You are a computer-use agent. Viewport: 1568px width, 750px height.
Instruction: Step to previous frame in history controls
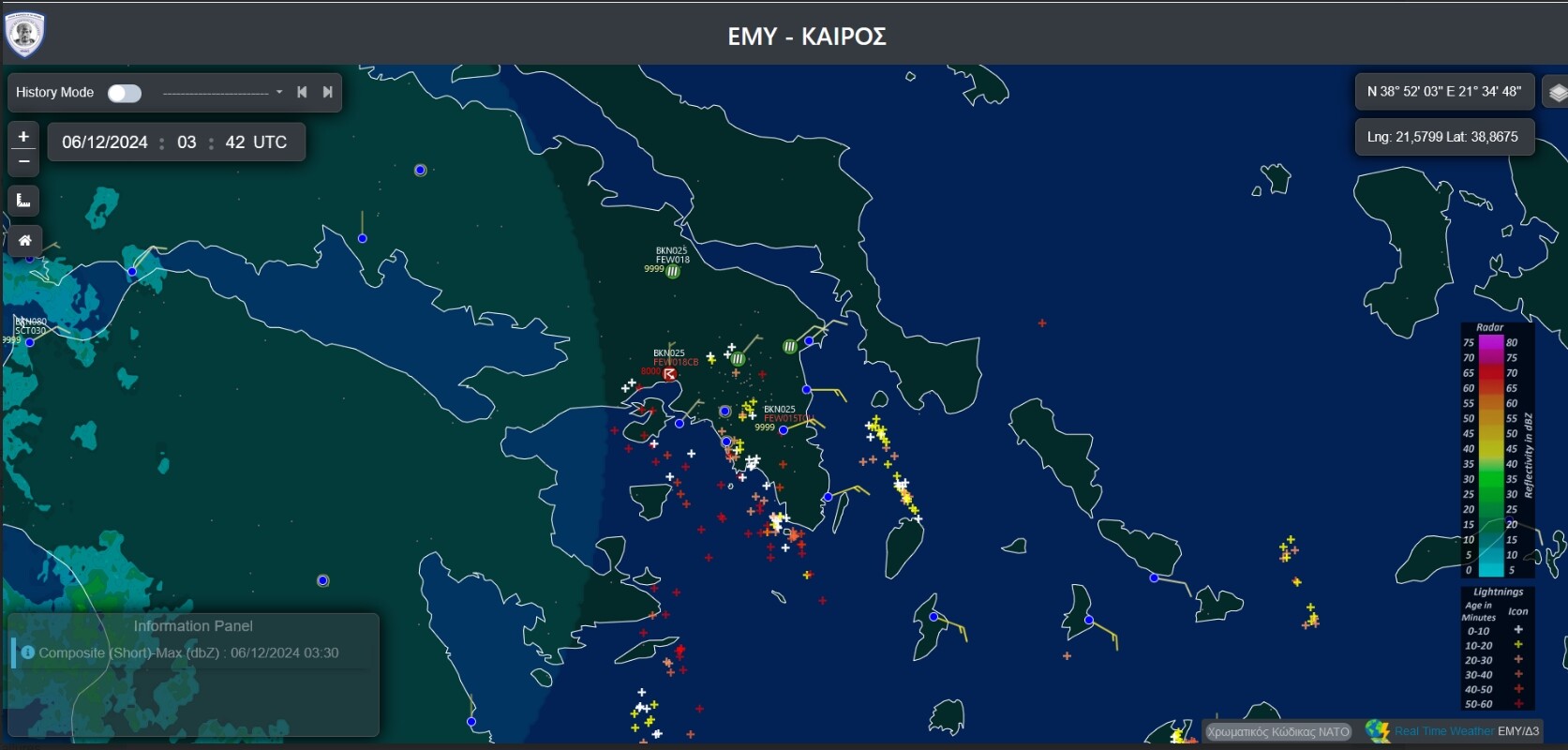[x=302, y=92]
